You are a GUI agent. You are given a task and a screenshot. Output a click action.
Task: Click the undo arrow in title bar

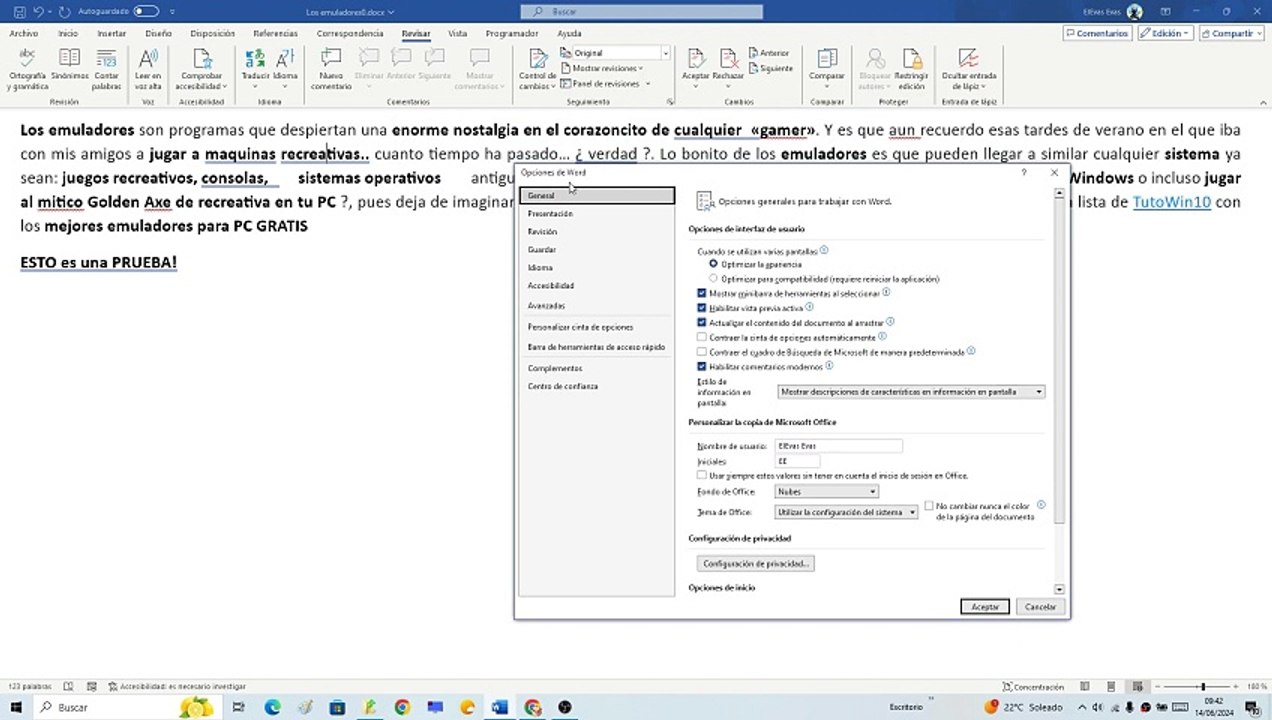click(38, 11)
